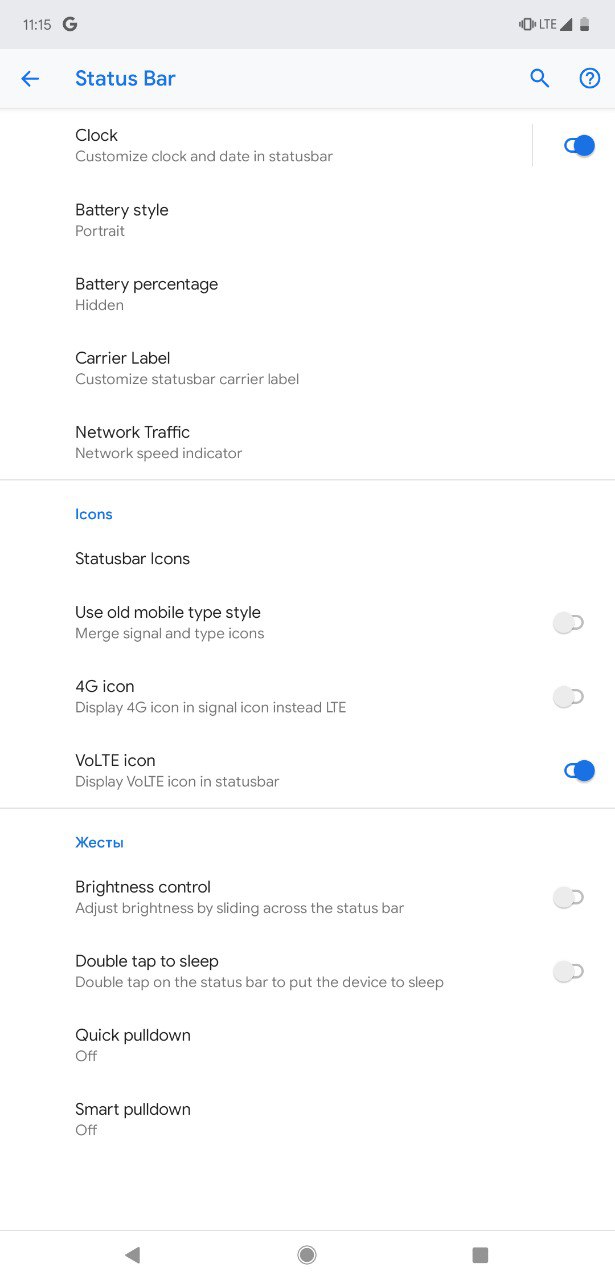Open Quick pulldown option list
Viewport: 615px width, 1280px height.
coord(307,1045)
